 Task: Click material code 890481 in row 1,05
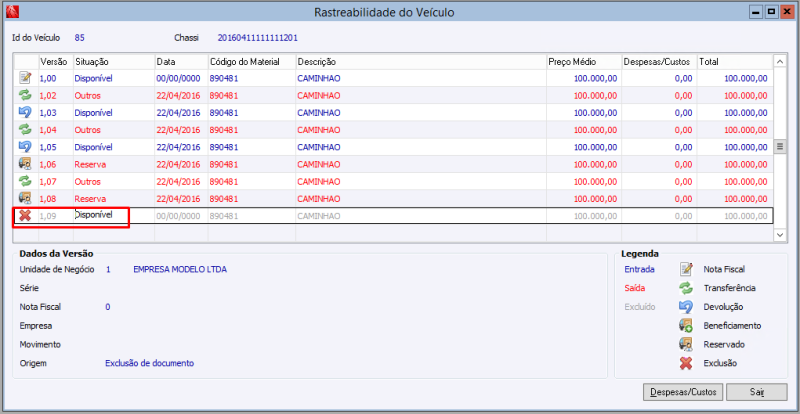(x=223, y=147)
